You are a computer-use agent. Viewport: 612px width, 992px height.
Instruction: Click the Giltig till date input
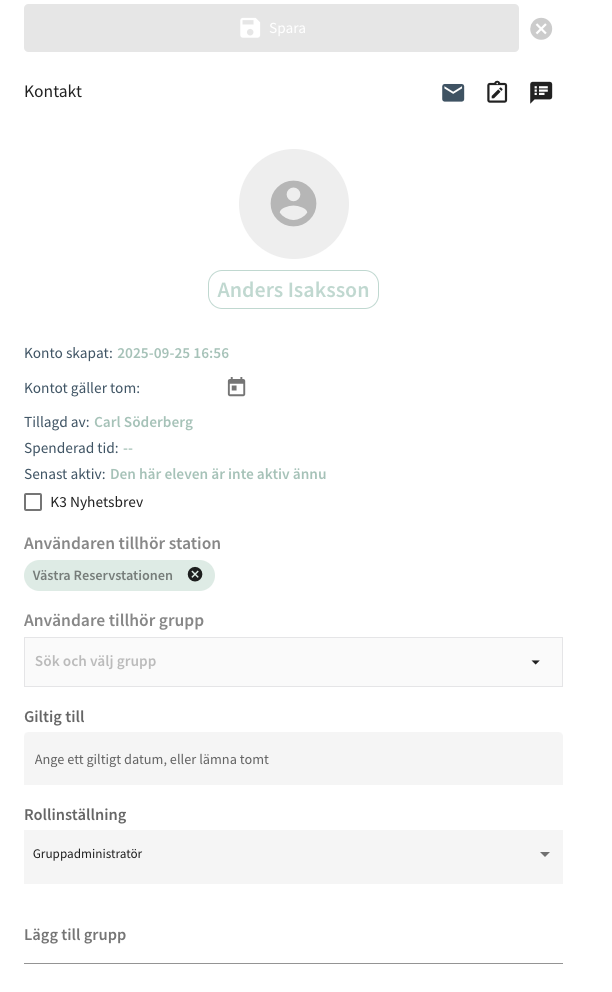(293, 759)
